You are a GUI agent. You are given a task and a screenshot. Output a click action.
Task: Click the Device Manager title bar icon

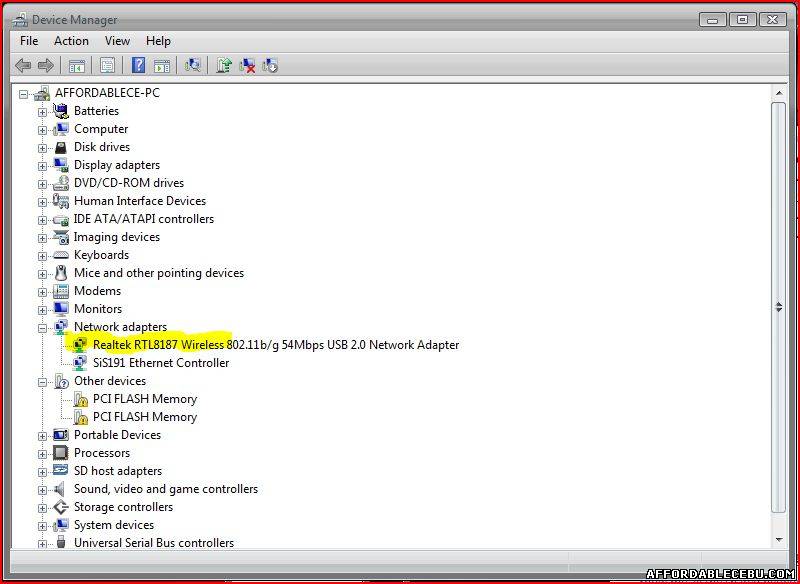21,20
